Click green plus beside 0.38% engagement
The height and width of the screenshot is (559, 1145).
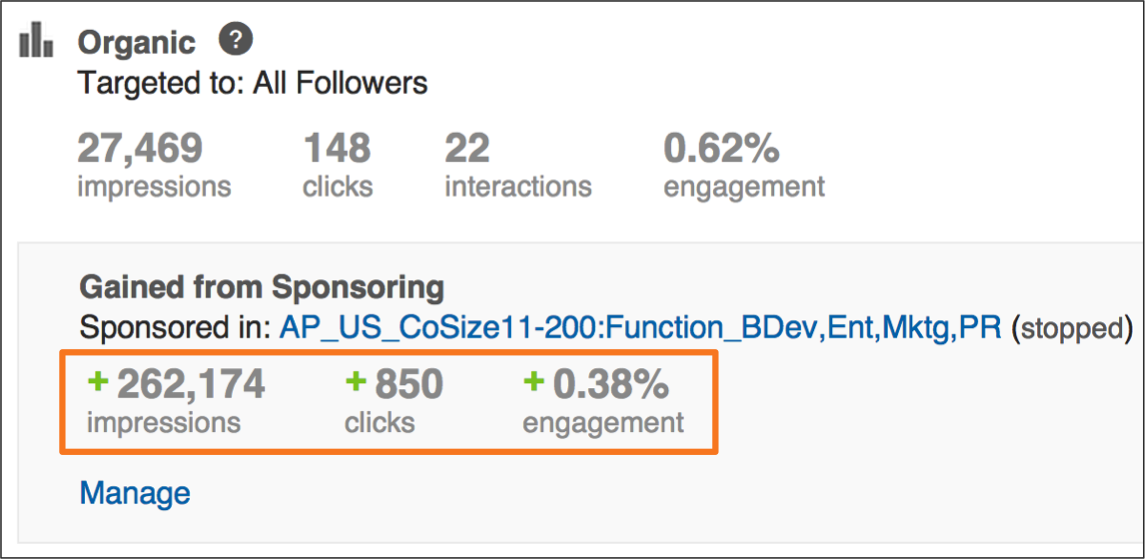pyautogui.click(x=535, y=380)
